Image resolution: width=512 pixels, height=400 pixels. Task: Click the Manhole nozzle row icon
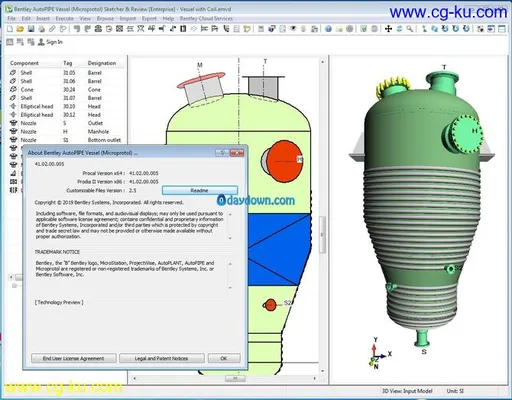click(x=13, y=131)
